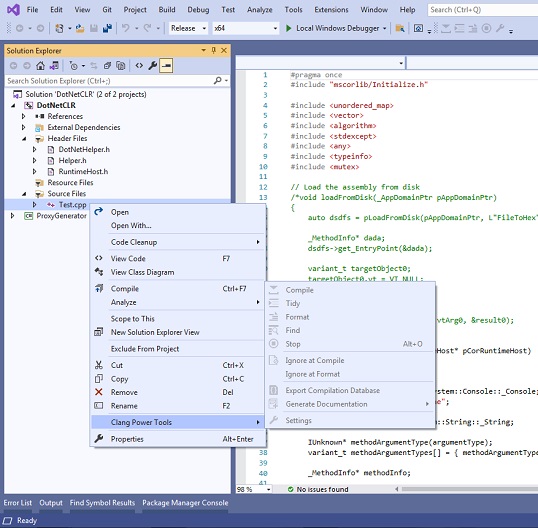
Task: Start the Local Windows Debugger
Action: tap(332, 28)
